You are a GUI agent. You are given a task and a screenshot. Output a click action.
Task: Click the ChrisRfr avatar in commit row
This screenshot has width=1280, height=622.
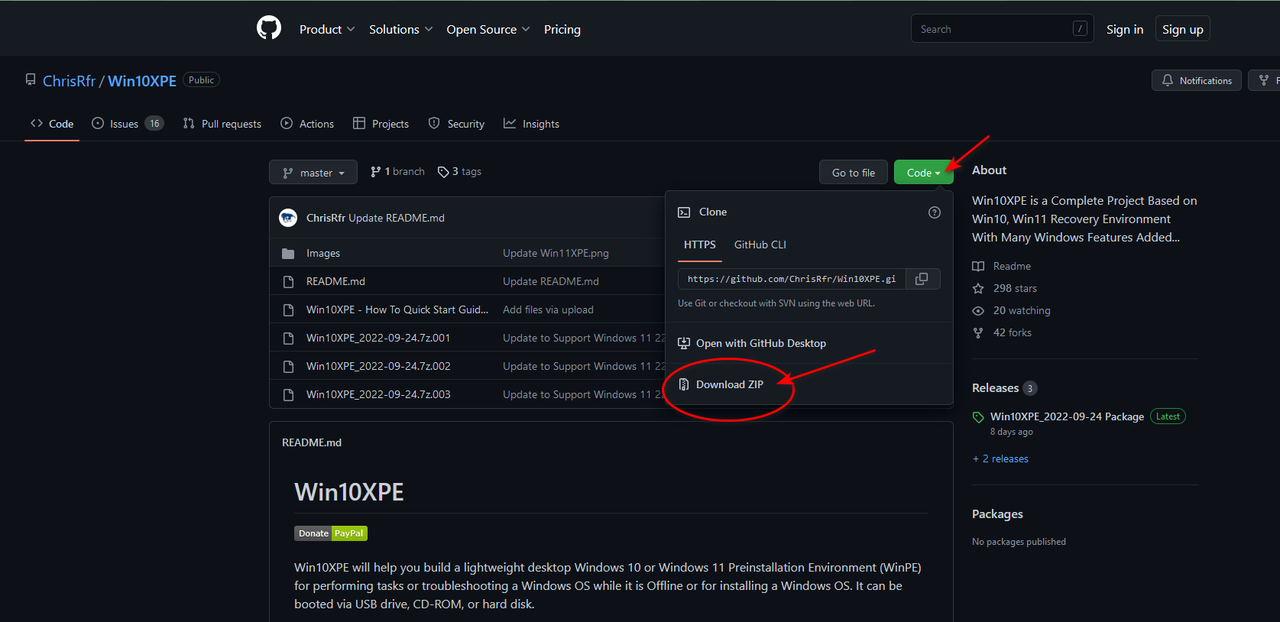click(288, 217)
